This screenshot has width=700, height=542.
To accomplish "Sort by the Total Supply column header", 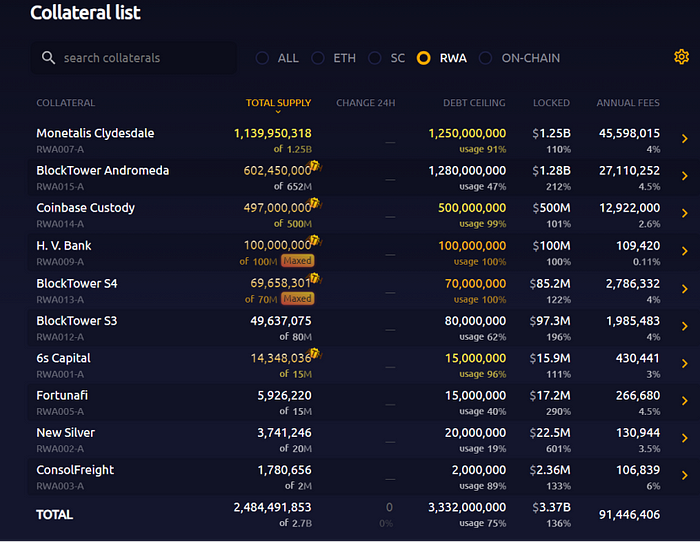I will (278, 103).
